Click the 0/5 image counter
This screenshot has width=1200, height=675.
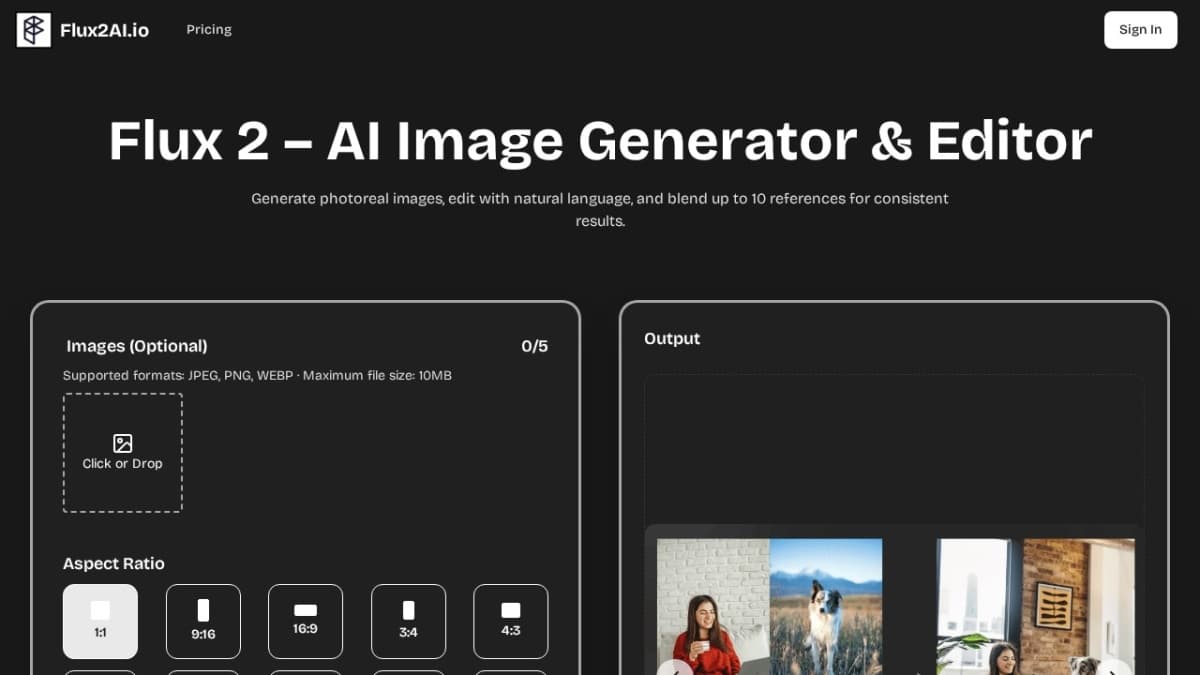534,346
